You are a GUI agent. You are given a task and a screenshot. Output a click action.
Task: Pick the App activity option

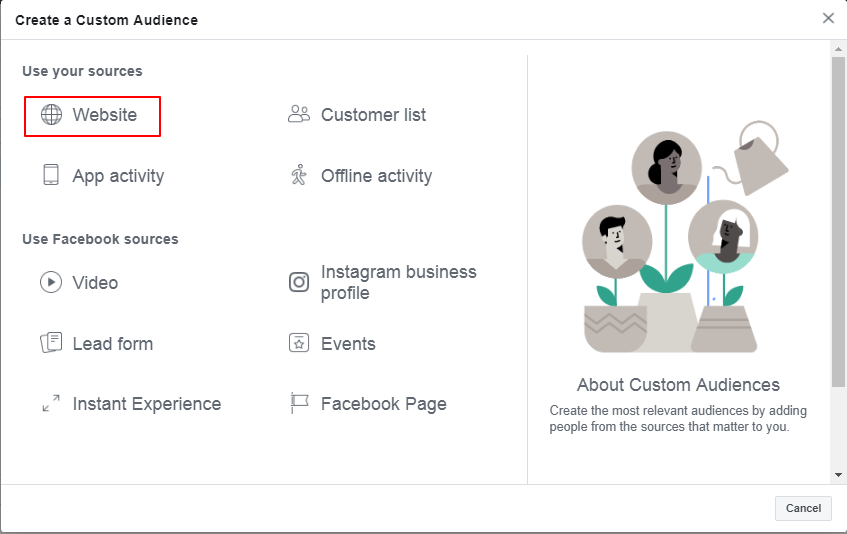click(x=118, y=175)
